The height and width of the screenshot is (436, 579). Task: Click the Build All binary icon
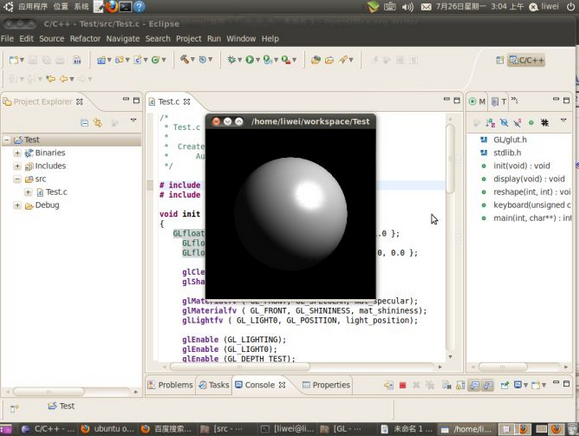pos(77,60)
